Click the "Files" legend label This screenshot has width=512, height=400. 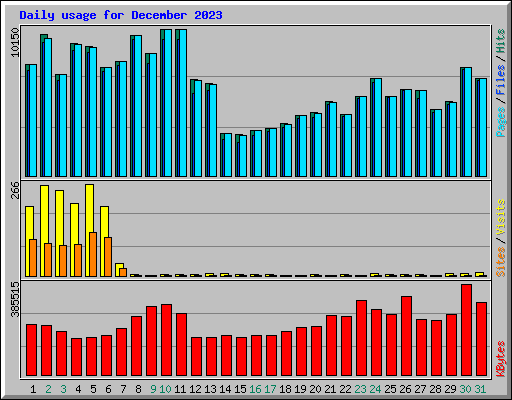pos(501,80)
